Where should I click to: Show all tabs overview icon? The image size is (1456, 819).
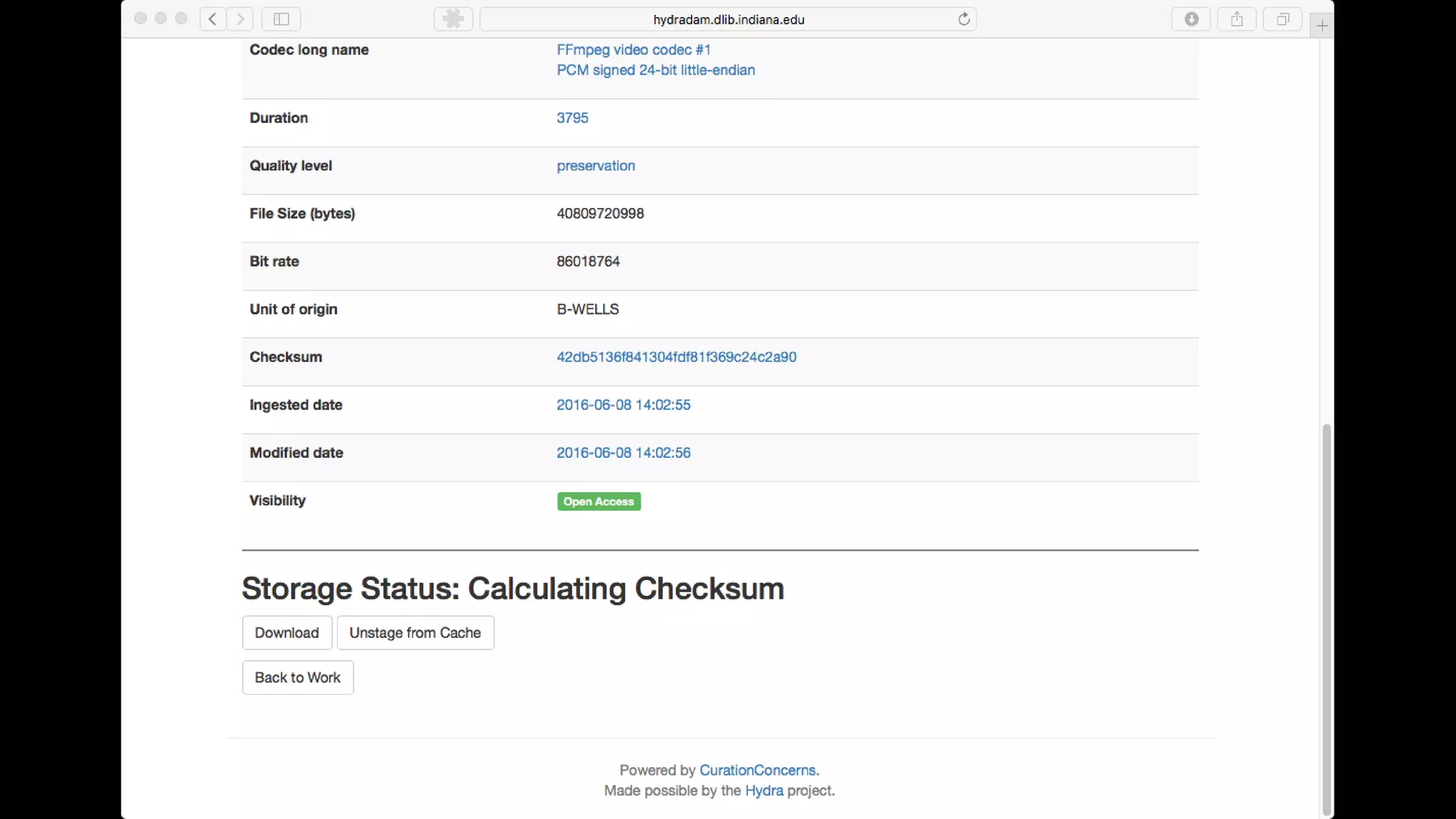click(x=1283, y=19)
